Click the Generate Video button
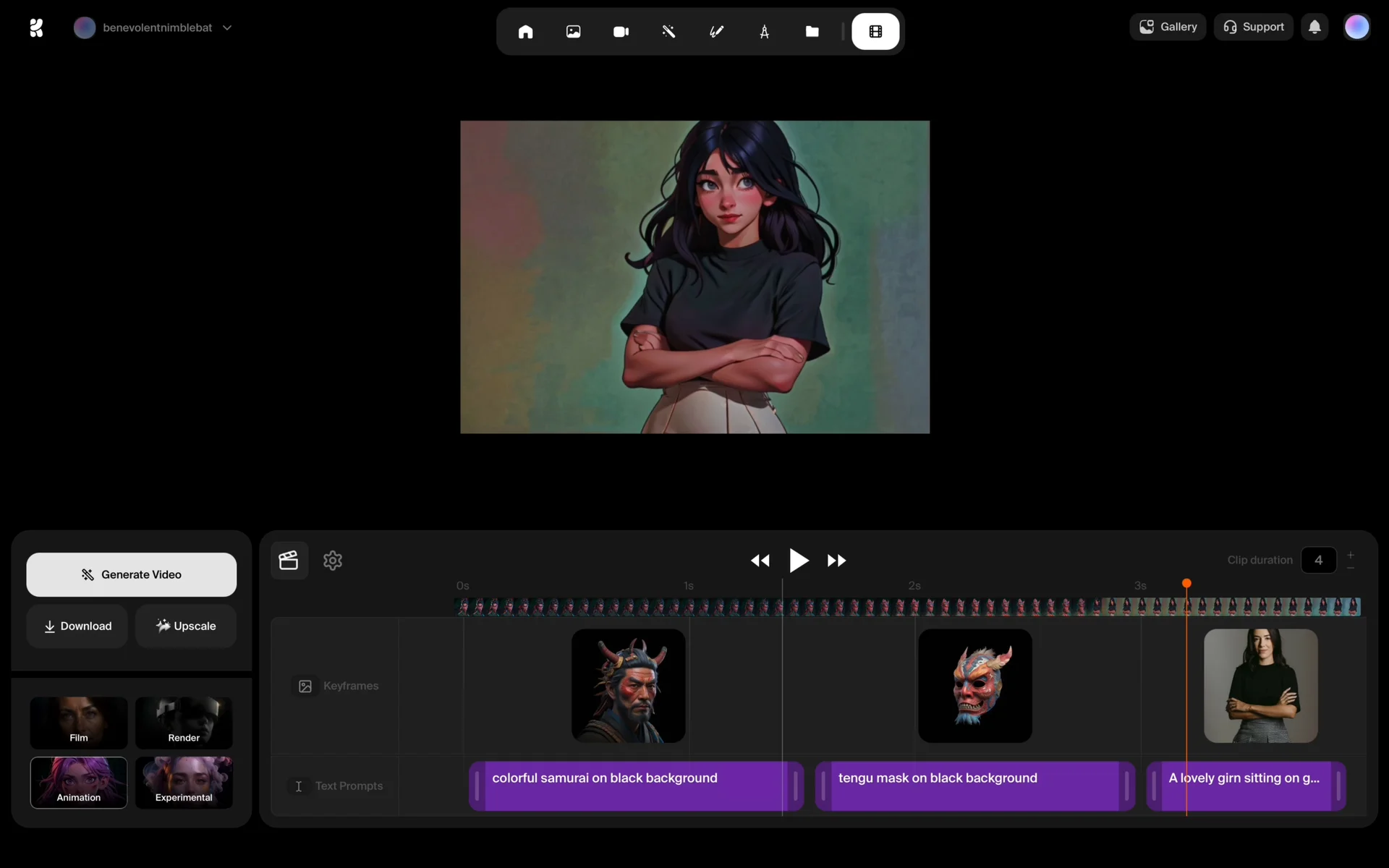The height and width of the screenshot is (868, 1389). [x=131, y=575]
